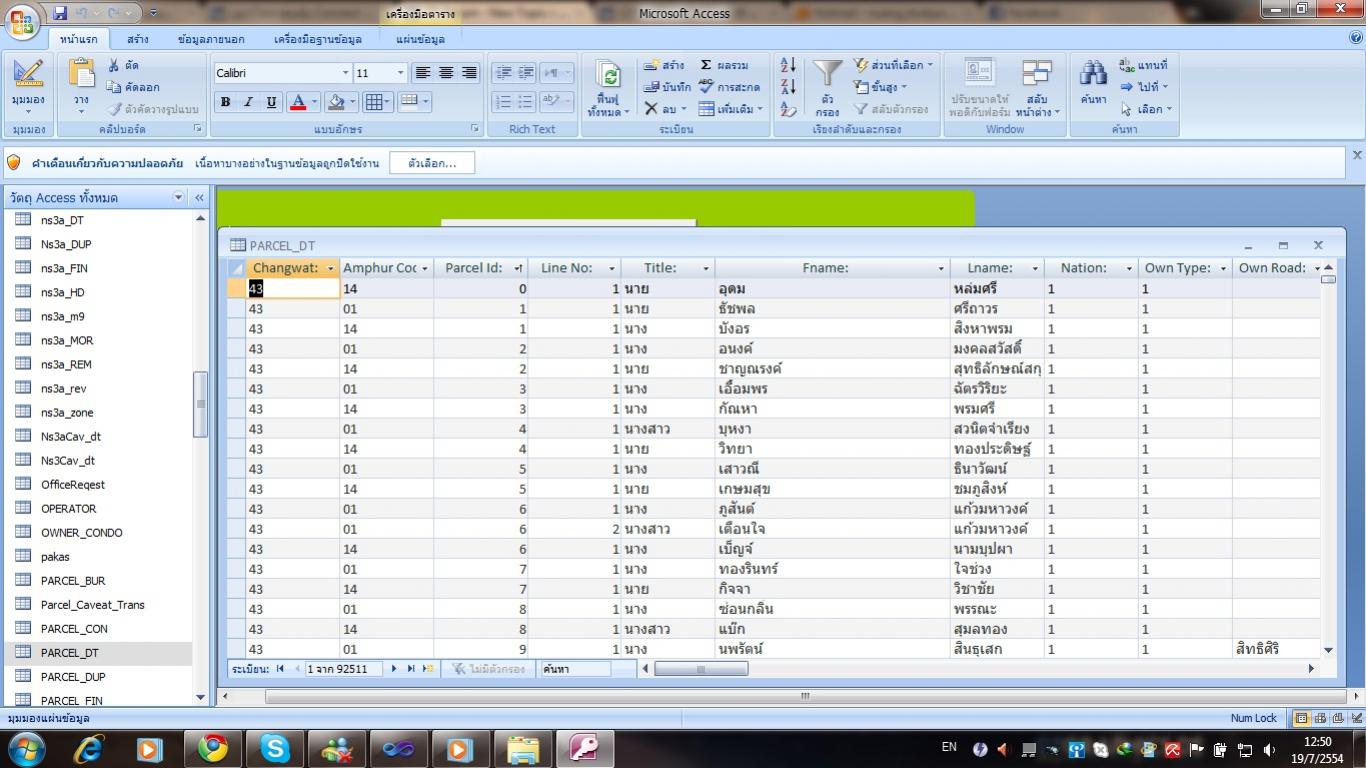Open More (เพิ่มเติม) records dropdown
Screen dimensions: 1366x768
click(x=731, y=109)
